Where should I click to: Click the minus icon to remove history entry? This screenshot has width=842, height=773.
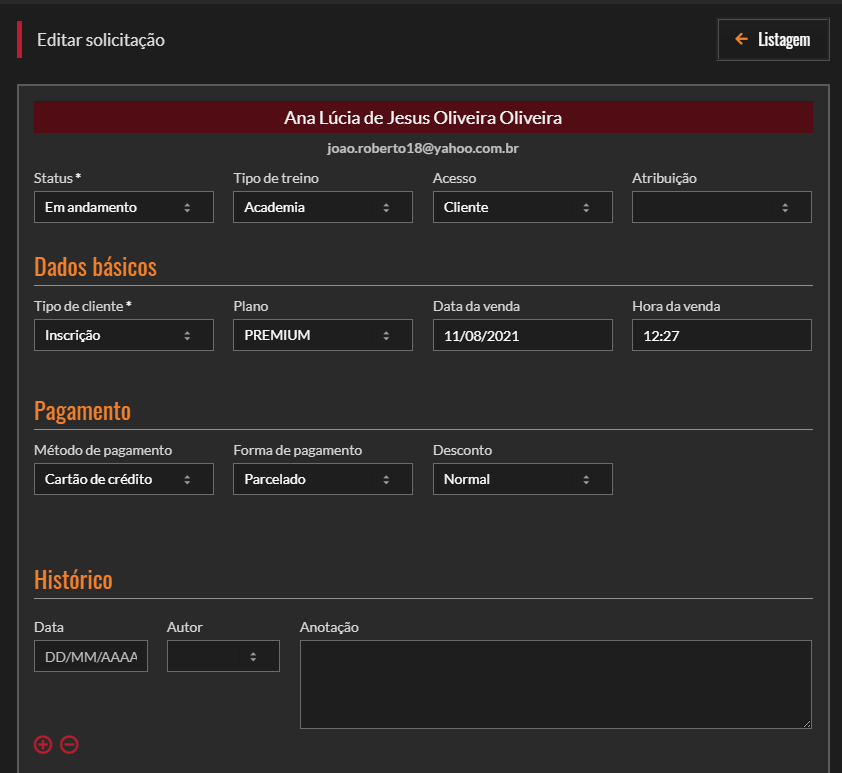pyautogui.click(x=69, y=744)
